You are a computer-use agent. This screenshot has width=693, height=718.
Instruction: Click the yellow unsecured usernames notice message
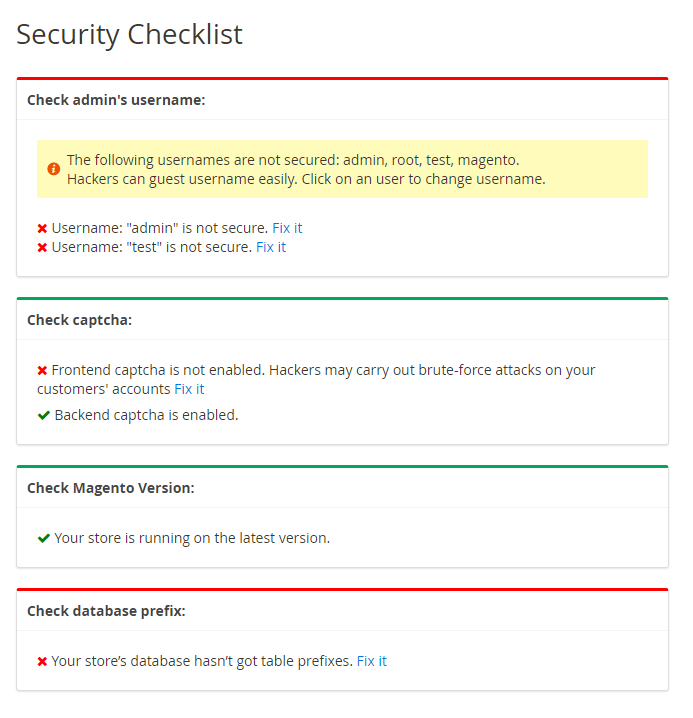tap(306, 169)
